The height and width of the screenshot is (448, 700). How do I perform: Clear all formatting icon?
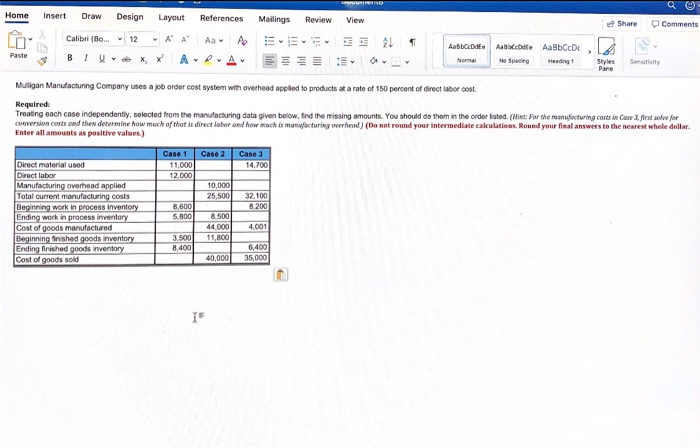[x=242, y=41]
